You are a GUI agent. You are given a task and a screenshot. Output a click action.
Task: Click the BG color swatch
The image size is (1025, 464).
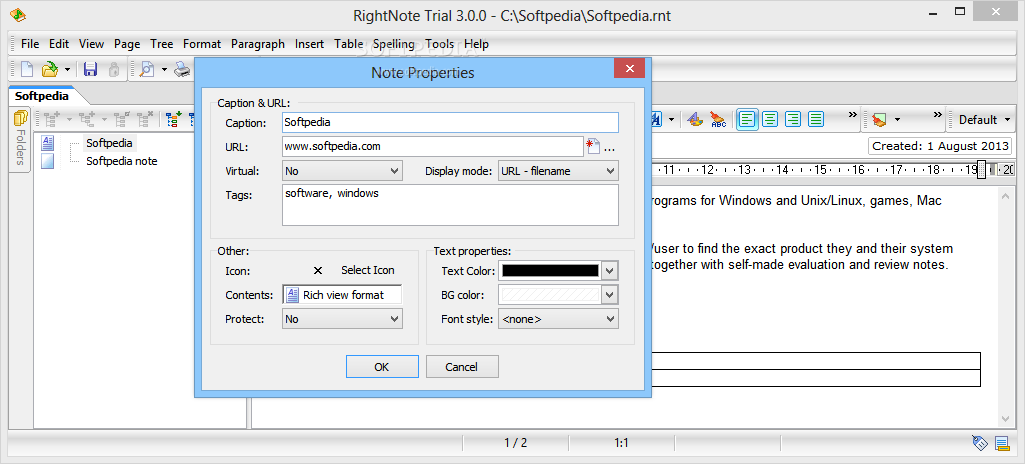click(x=550, y=295)
